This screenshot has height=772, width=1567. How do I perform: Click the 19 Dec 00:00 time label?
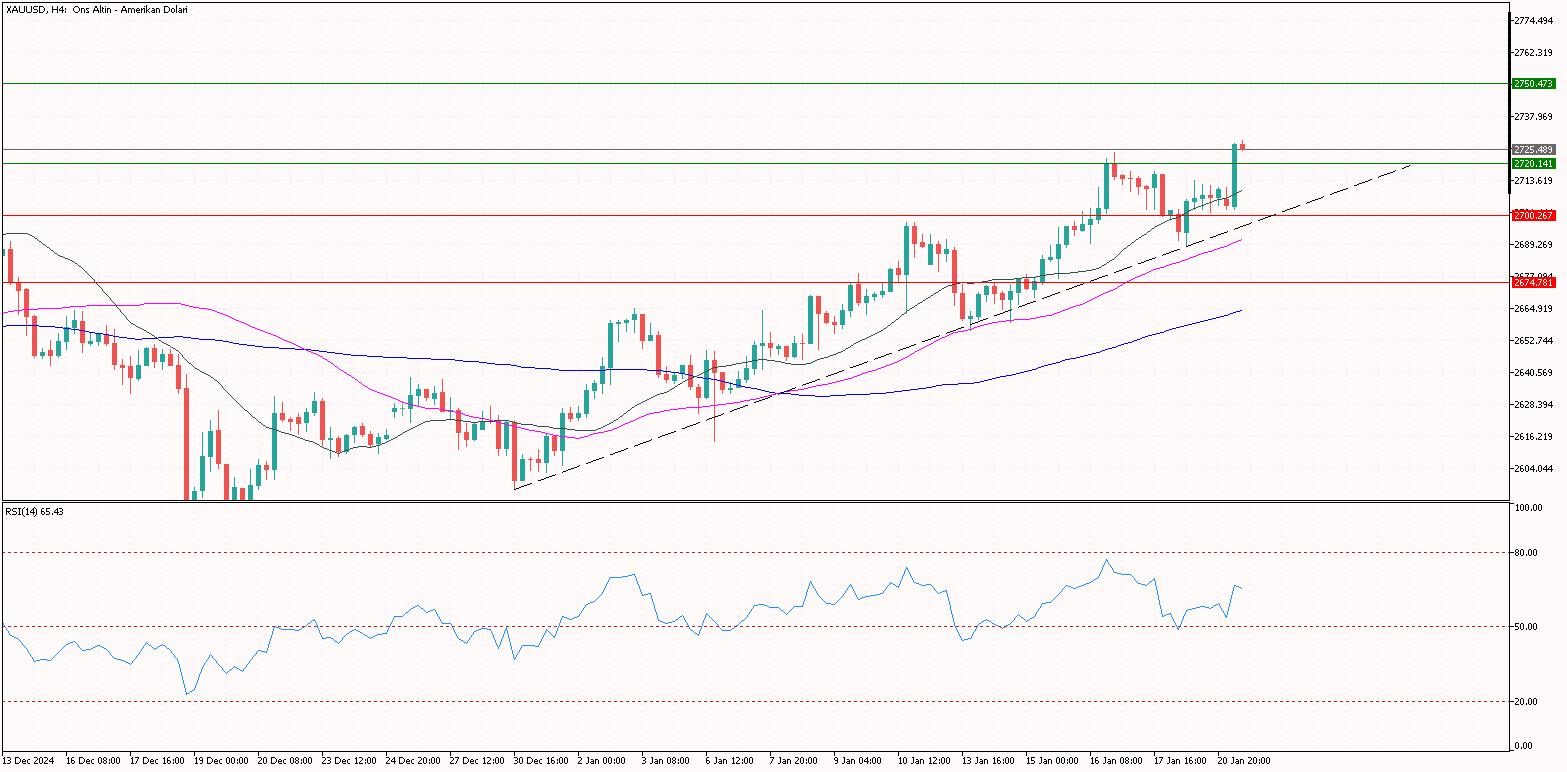point(223,761)
